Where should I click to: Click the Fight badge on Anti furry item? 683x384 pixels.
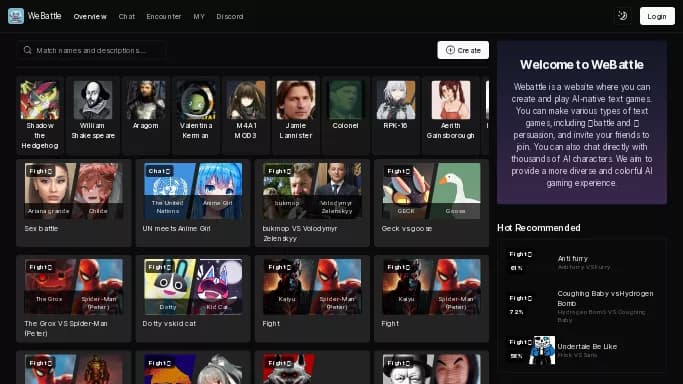tap(521, 254)
